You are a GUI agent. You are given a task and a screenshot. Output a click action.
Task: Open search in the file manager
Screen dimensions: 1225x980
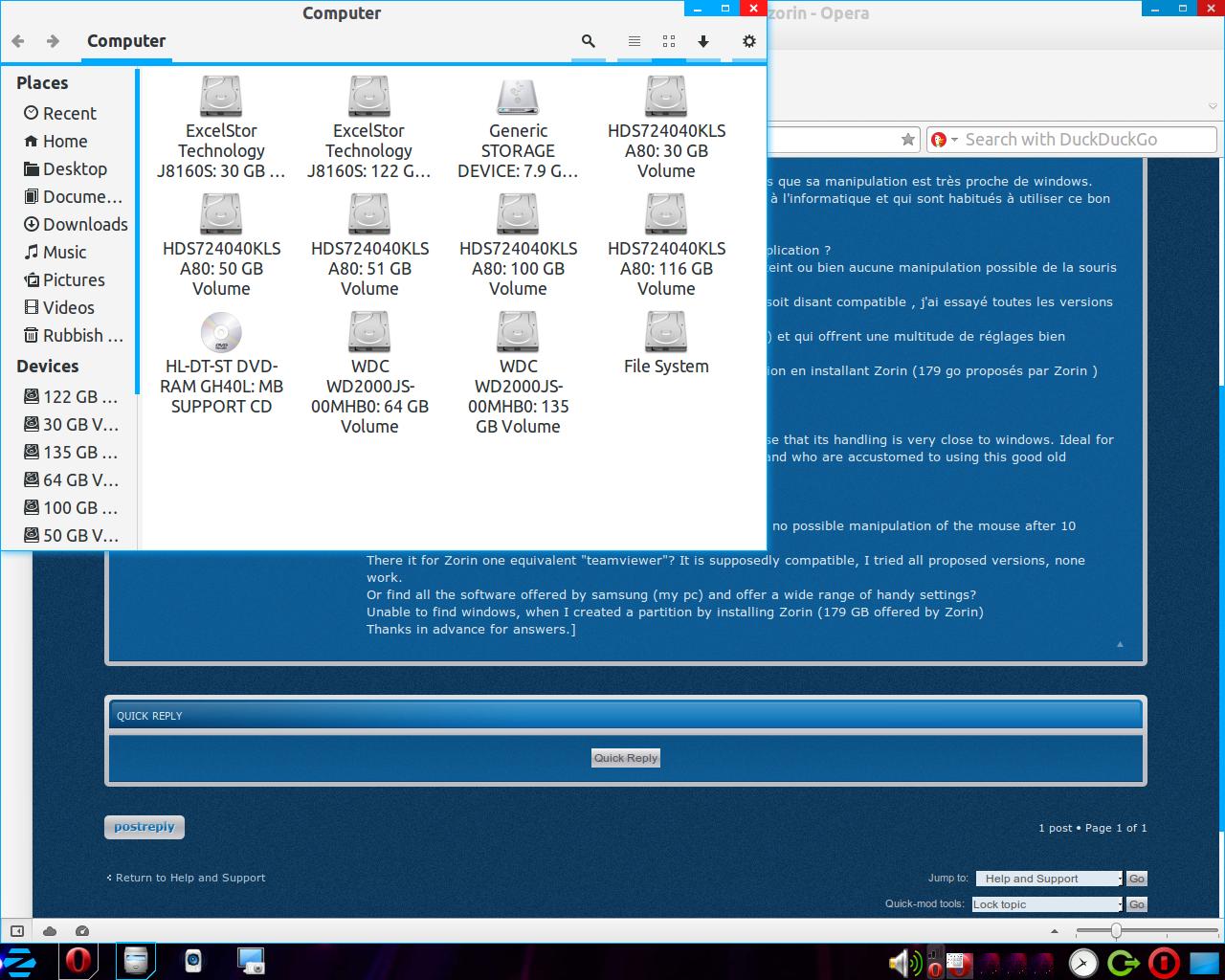point(589,41)
